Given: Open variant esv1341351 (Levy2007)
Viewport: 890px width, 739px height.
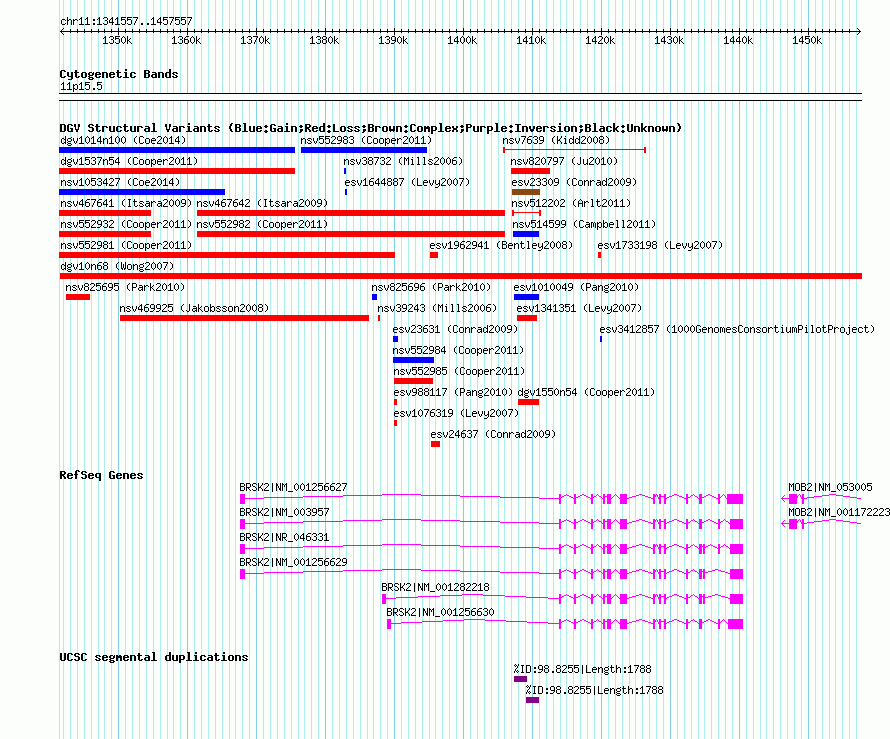Looking at the screenshot, I should (x=579, y=308).
